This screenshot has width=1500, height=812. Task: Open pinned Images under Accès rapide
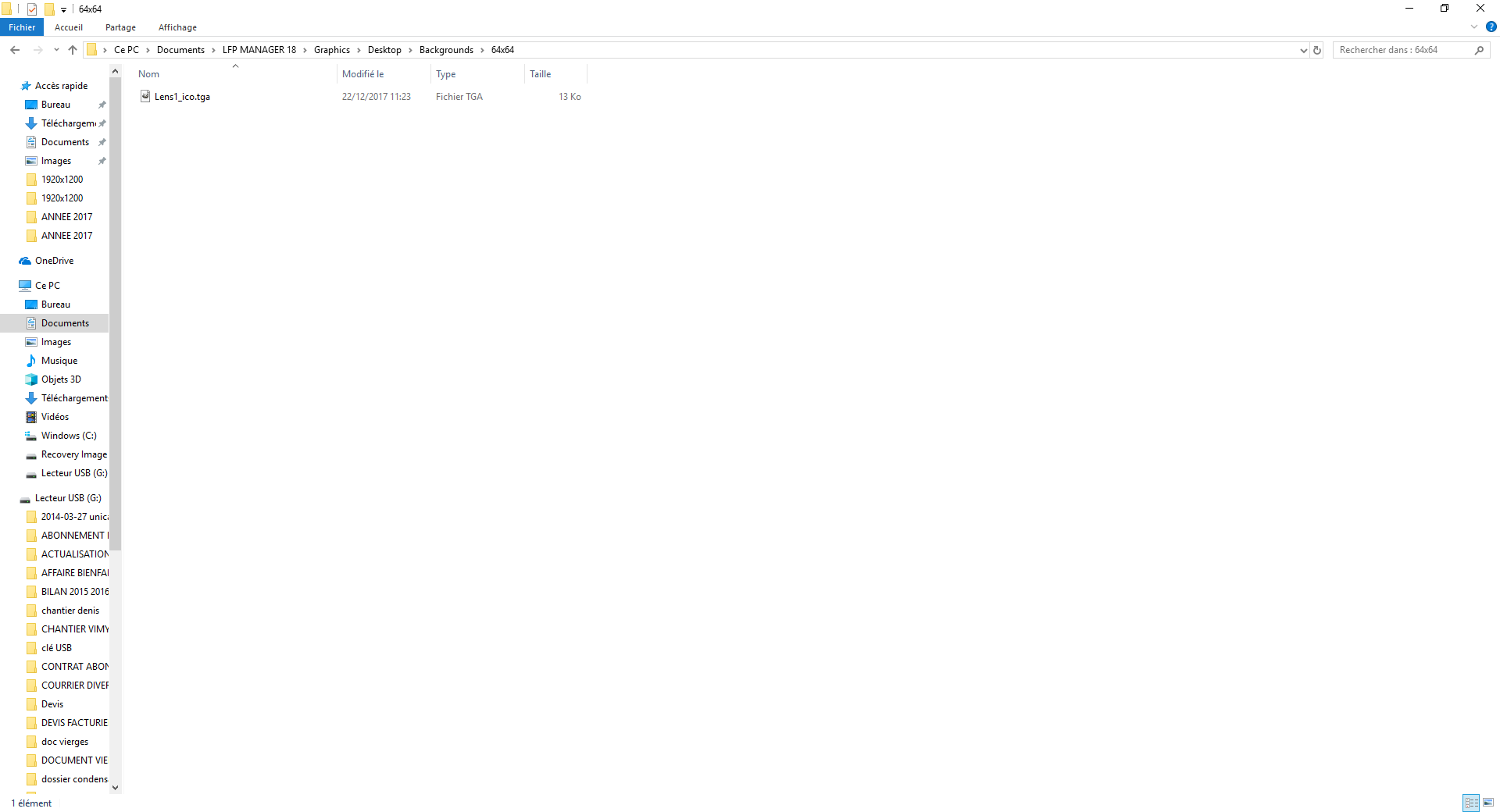(x=55, y=161)
